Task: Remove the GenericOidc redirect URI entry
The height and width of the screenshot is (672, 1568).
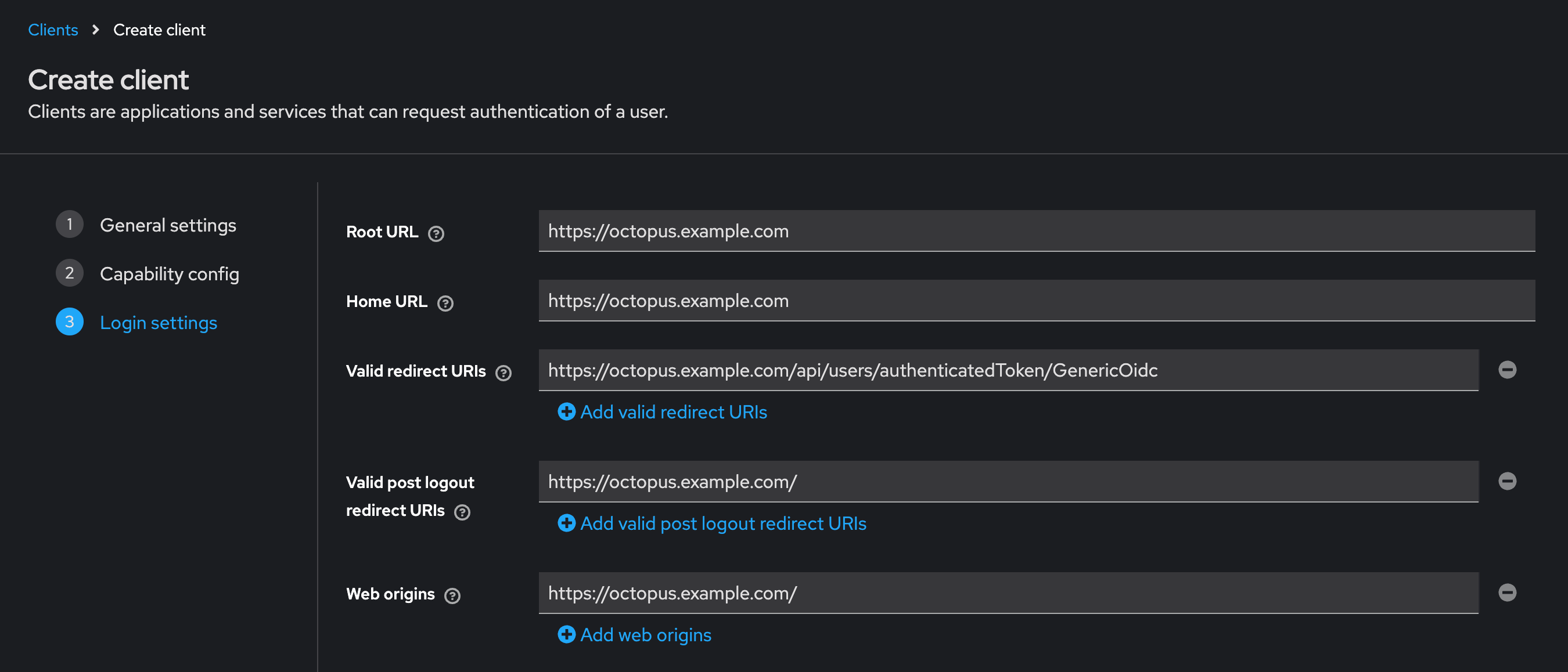Action: (1508, 369)
